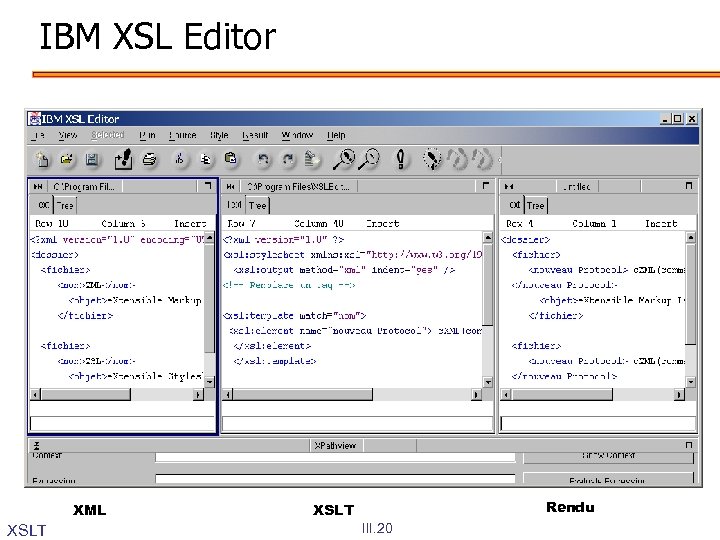
Task: Collapse the XPathview panel with its left icon
Action: point(37,445)
